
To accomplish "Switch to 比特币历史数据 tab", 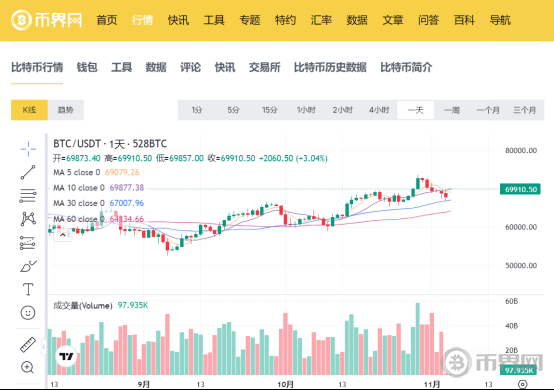I will 330,67.
